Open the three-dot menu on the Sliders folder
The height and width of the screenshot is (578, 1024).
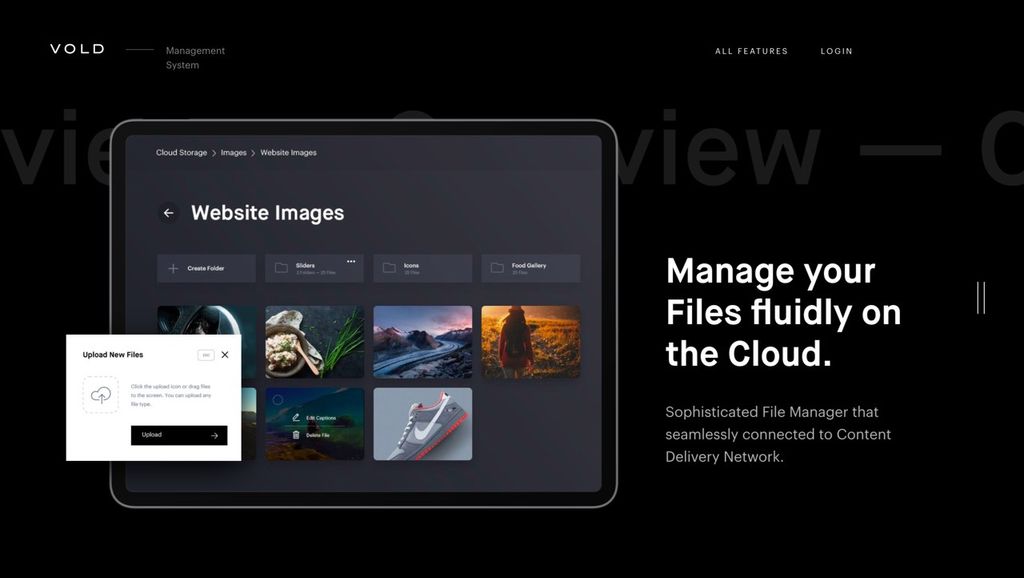(x=352, y=261)
